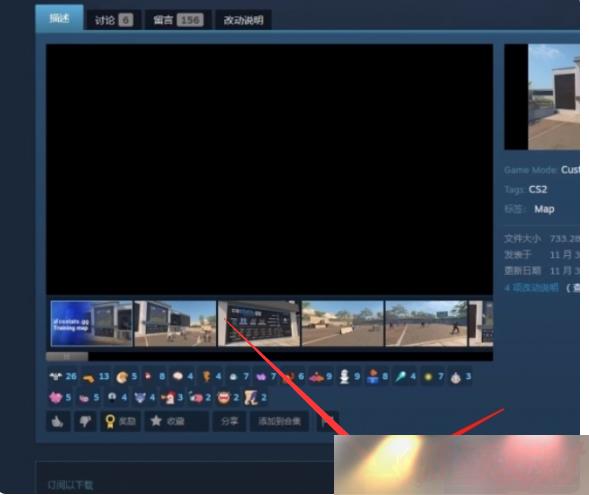Select the first thumbnail with blue Training map banner
Viewport: 589px width, 495px height.
coord(92,323)
